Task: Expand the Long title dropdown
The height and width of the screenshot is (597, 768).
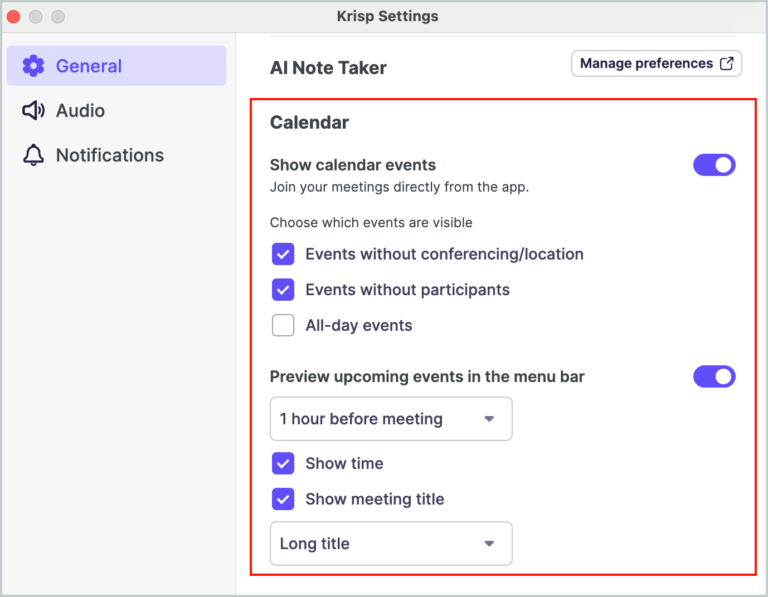Action: 391,544
